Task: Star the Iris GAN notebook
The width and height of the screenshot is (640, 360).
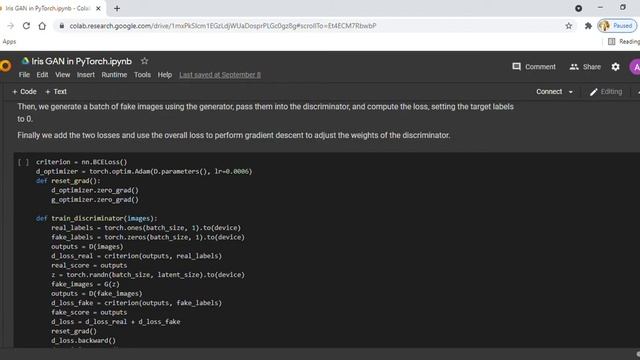Action: tap(144, 61)
